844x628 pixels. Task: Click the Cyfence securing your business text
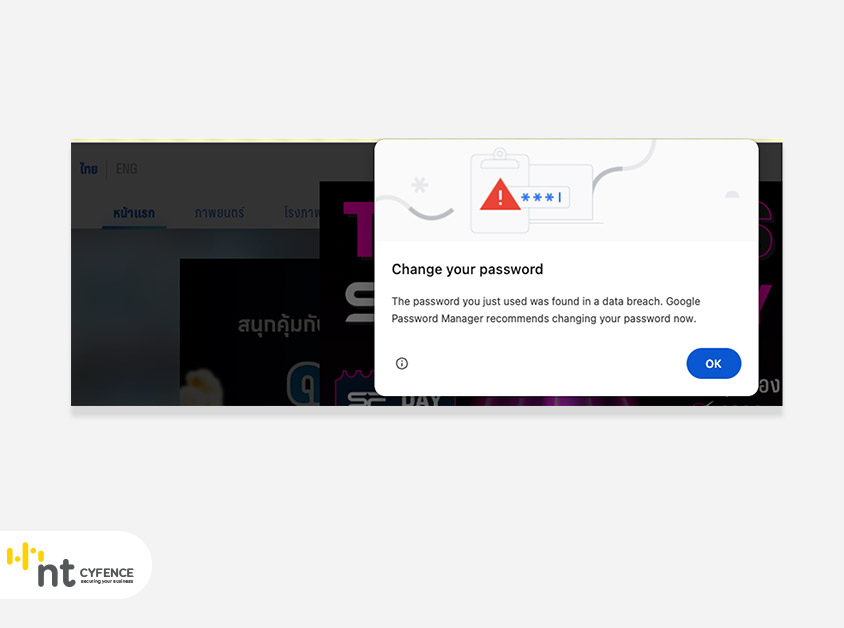pyautogui.click(x=107, y=575)
